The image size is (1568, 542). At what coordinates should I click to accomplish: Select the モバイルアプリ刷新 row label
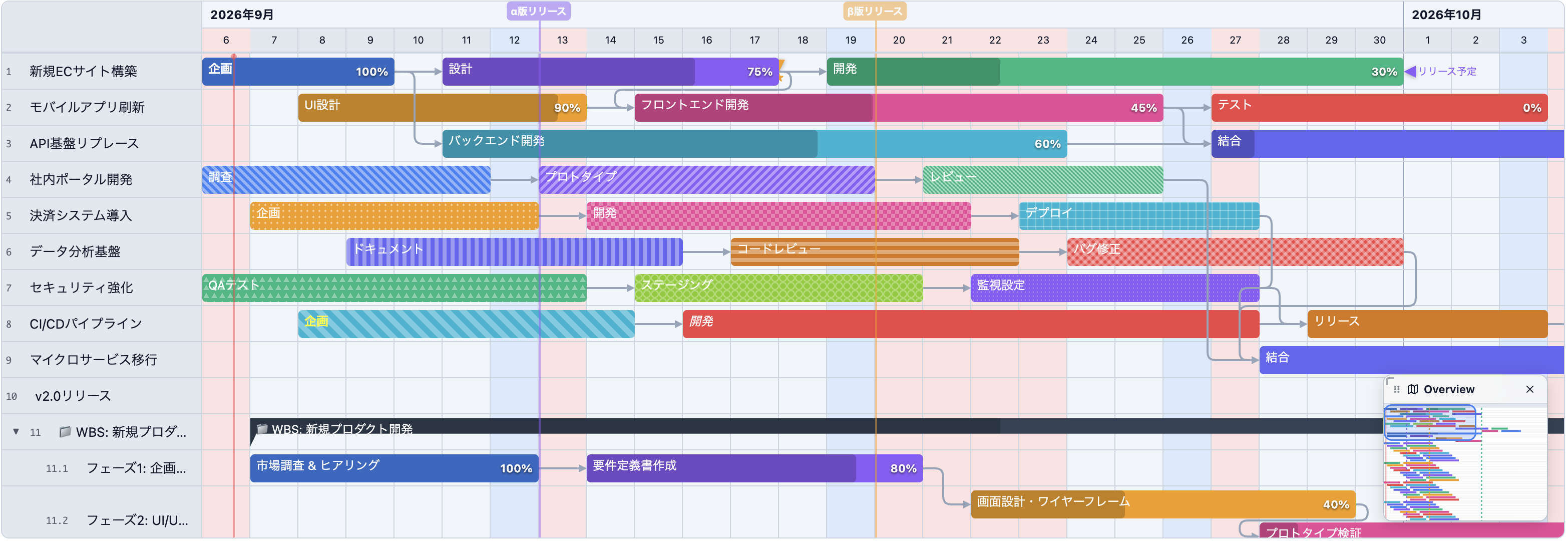pos(87,107)
